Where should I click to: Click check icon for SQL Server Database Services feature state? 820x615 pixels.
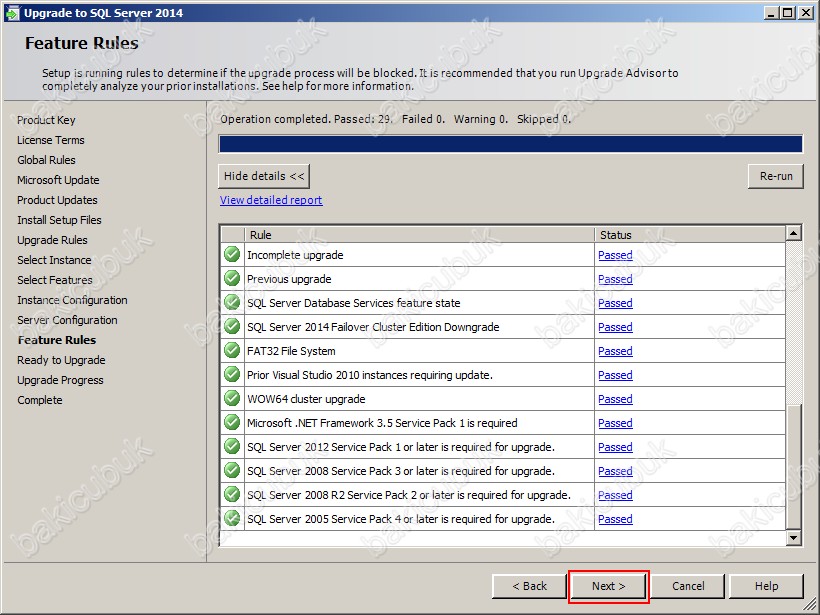[232, 303]
